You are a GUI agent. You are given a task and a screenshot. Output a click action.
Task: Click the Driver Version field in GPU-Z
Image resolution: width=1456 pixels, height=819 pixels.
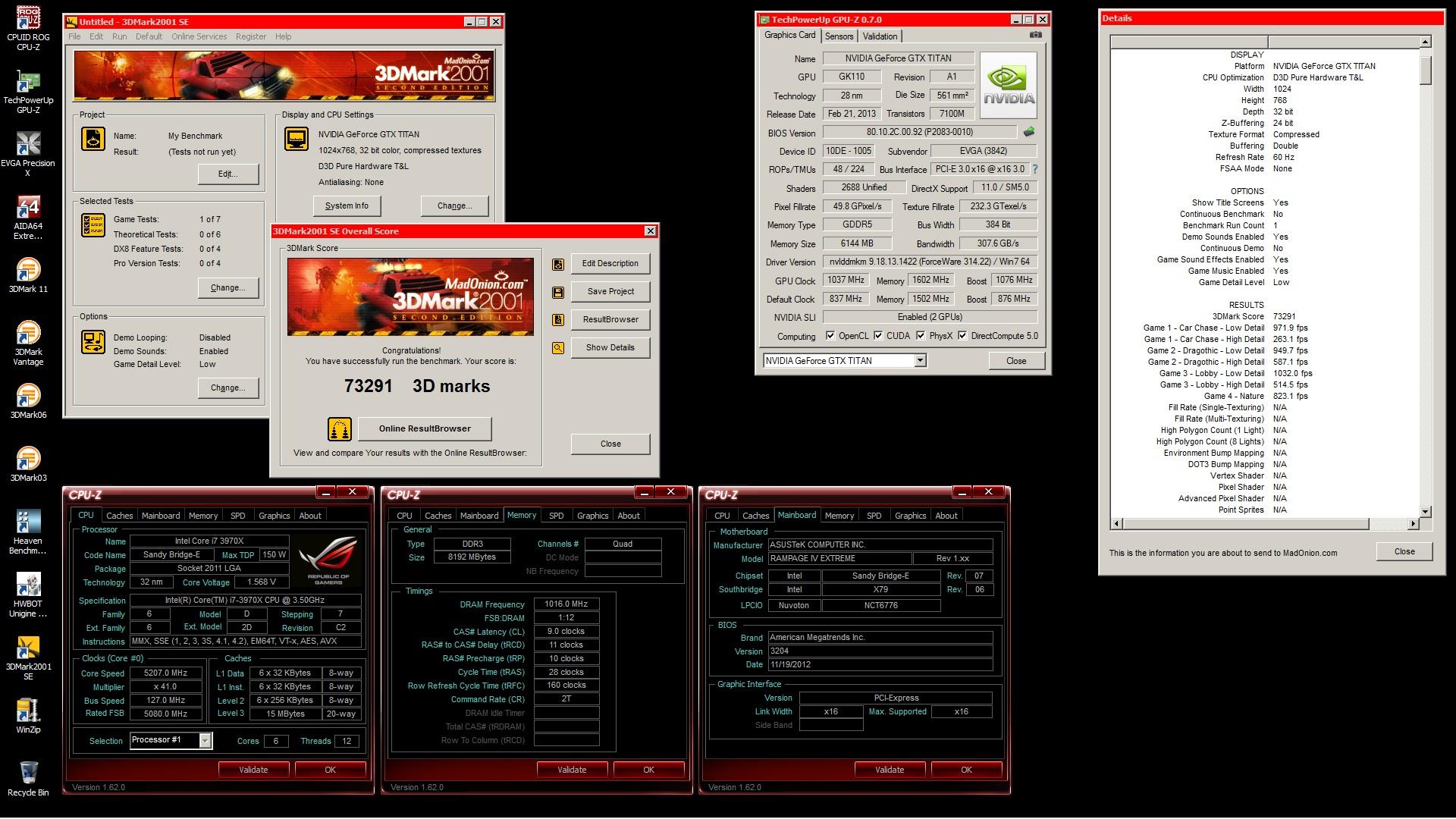(x=930, y=262)
